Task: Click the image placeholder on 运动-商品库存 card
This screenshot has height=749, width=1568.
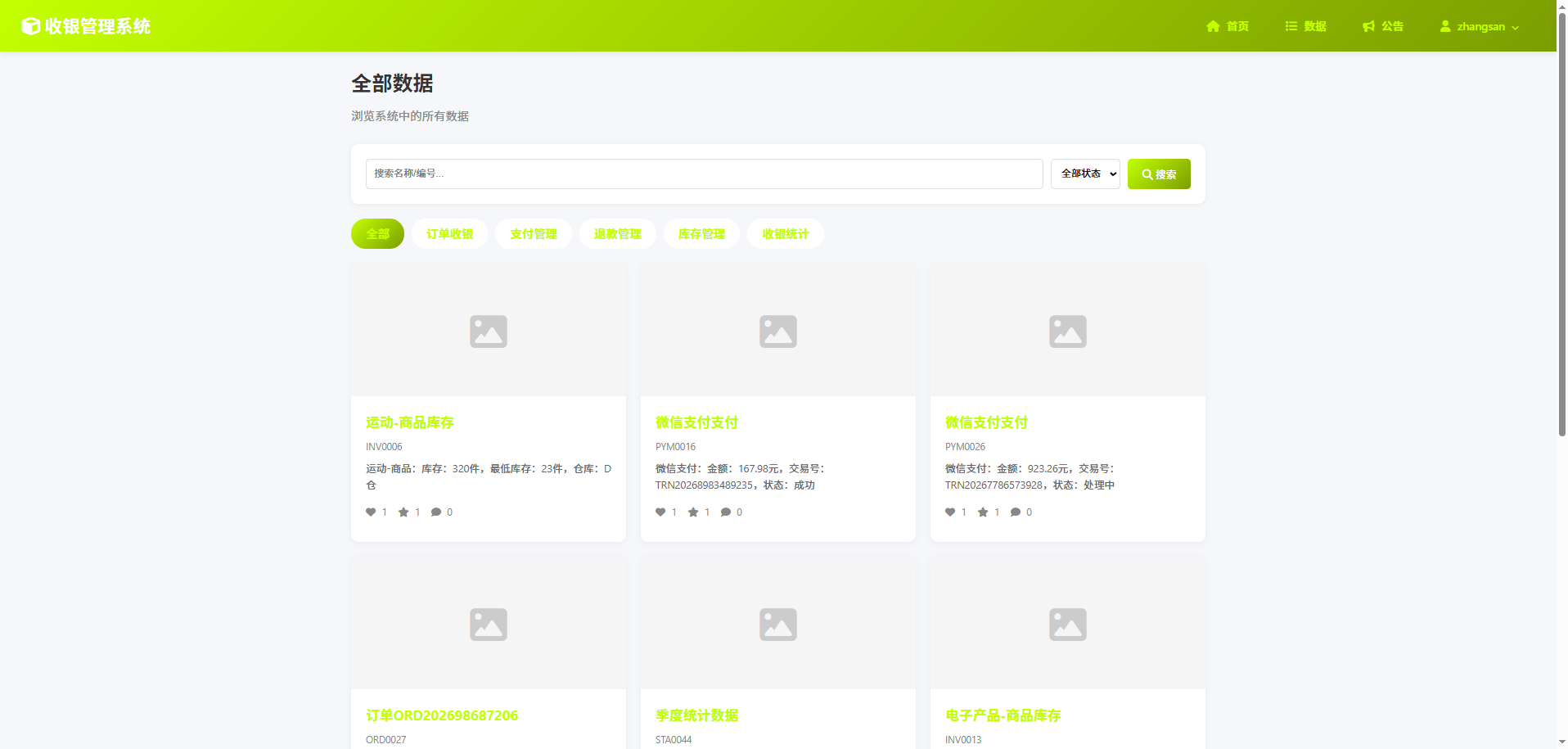Action: 489,331
